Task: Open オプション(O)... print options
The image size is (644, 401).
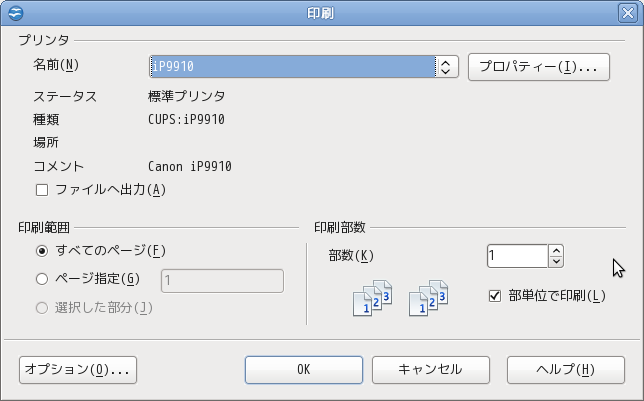Action: 78,370
